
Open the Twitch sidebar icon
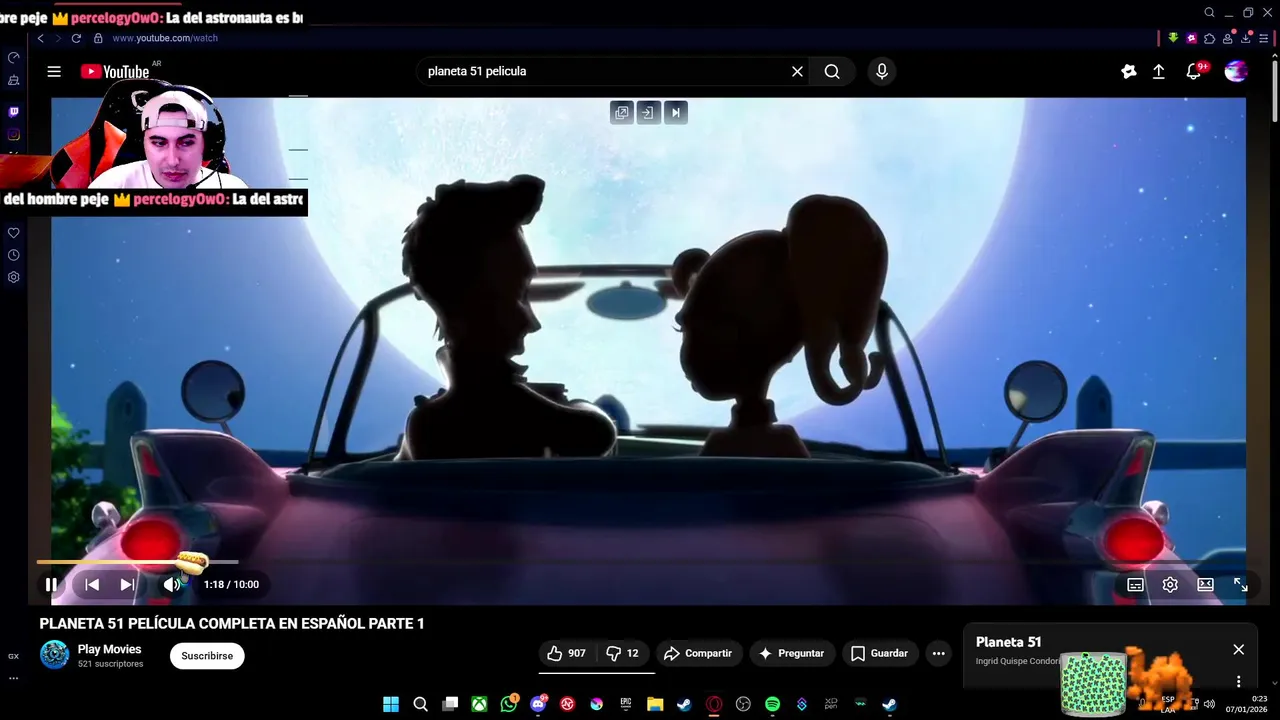click(x=13, y=112)
